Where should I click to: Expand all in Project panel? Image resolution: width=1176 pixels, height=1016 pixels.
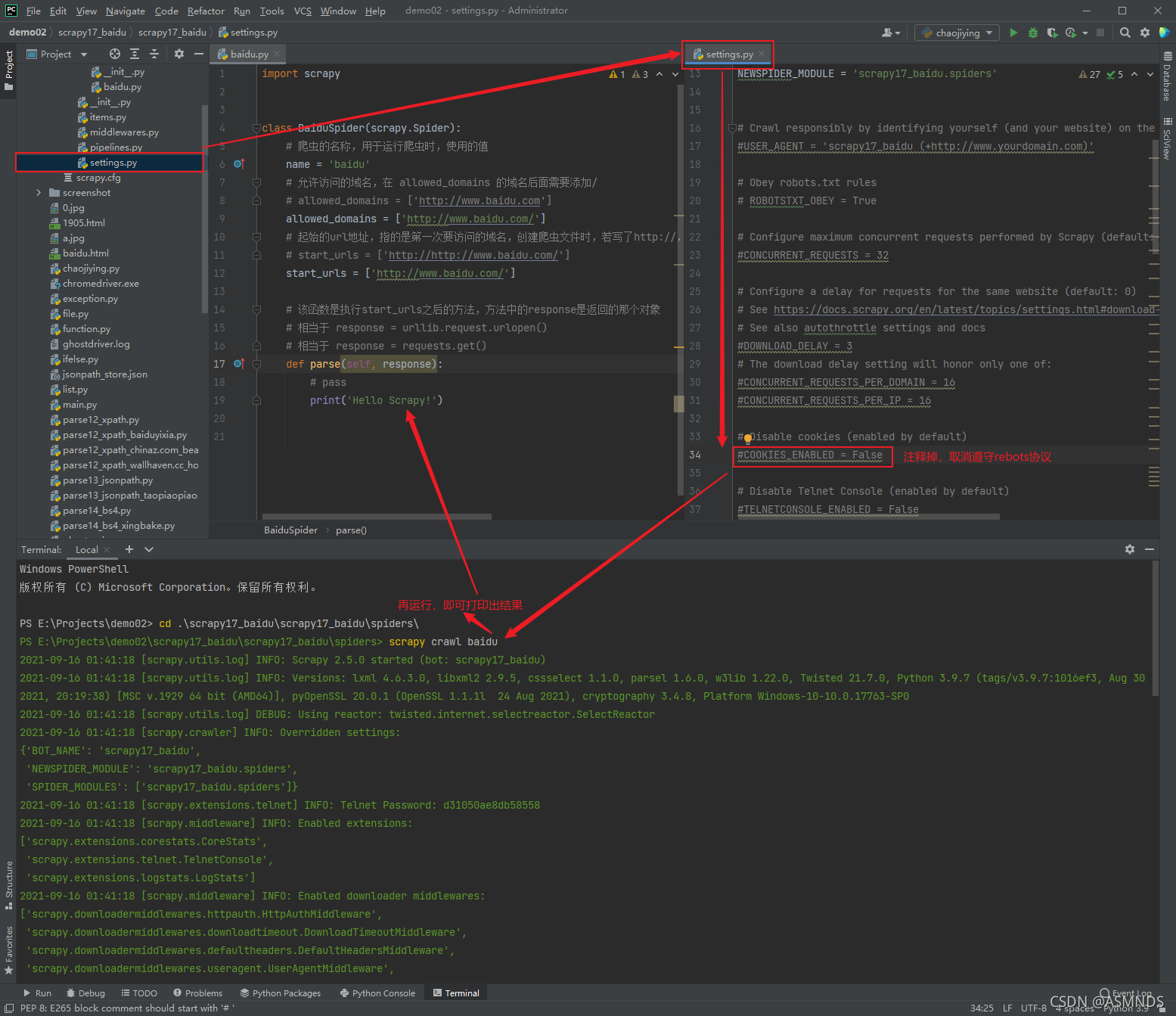pyautogui.click(x=135, y=54)
